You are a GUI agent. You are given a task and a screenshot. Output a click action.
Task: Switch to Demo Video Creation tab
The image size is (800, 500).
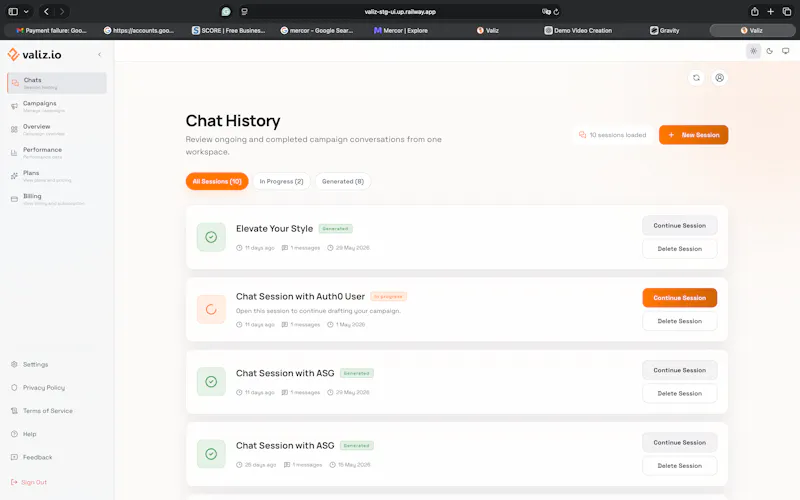point(578,31)
